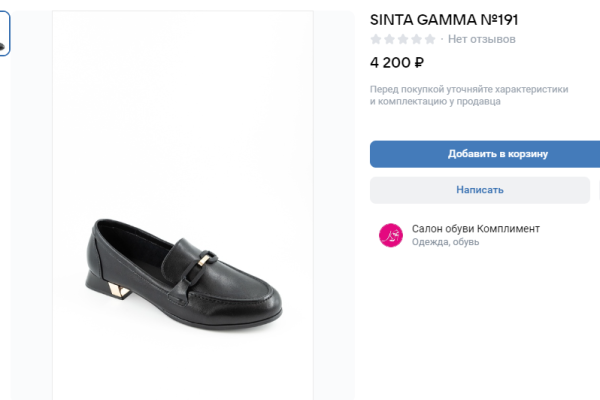Click the partially visible button right of 'Написать'

click(x=598, y=190)
